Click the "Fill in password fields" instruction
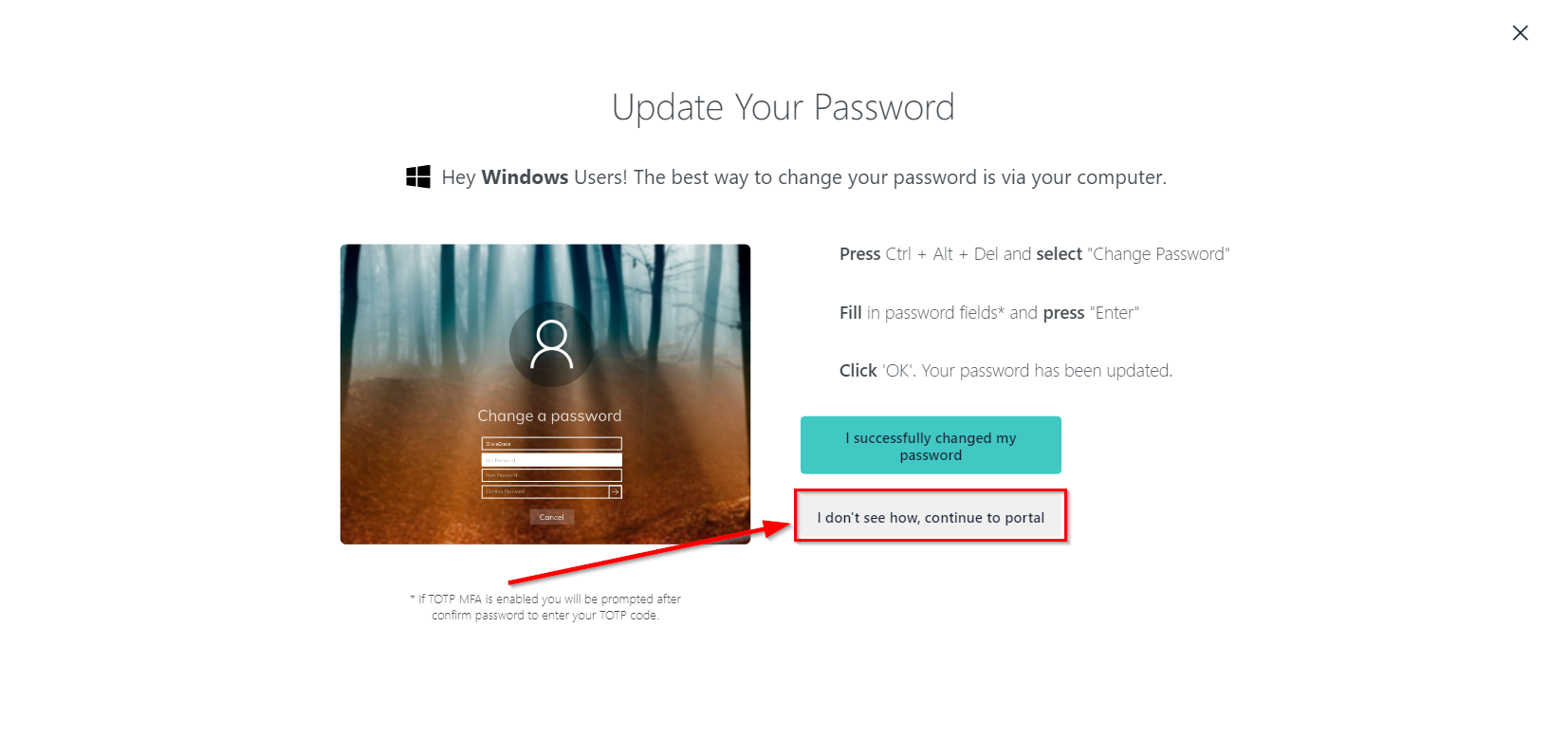The width and height of the screenshot is (1568, 738). pos(989,313)
